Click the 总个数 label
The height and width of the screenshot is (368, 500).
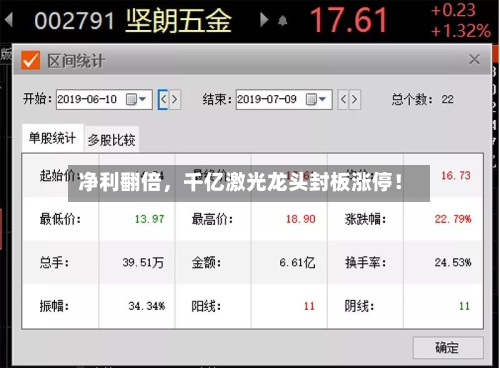412,99
